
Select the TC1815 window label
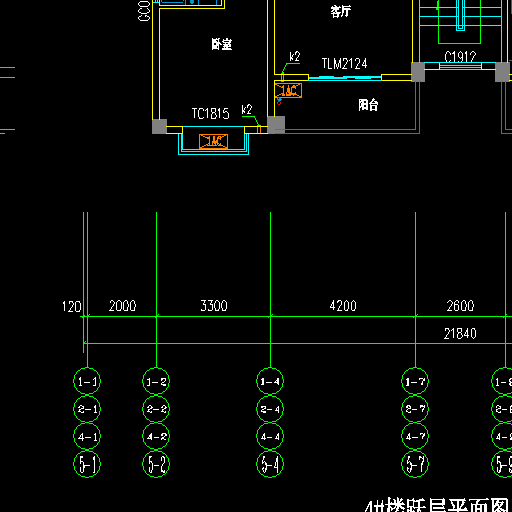[211, 114]
